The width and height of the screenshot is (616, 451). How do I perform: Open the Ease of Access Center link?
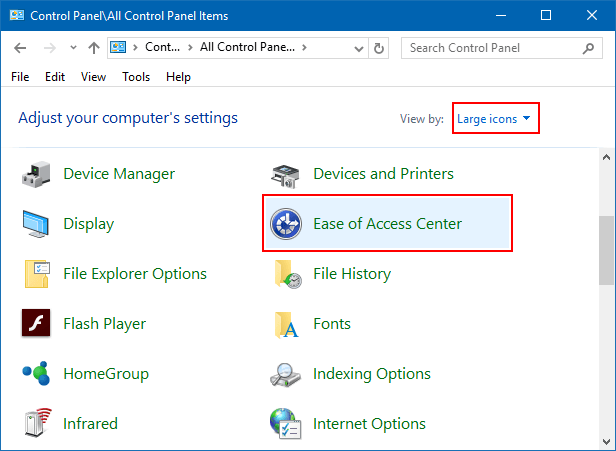coord(388,224)
